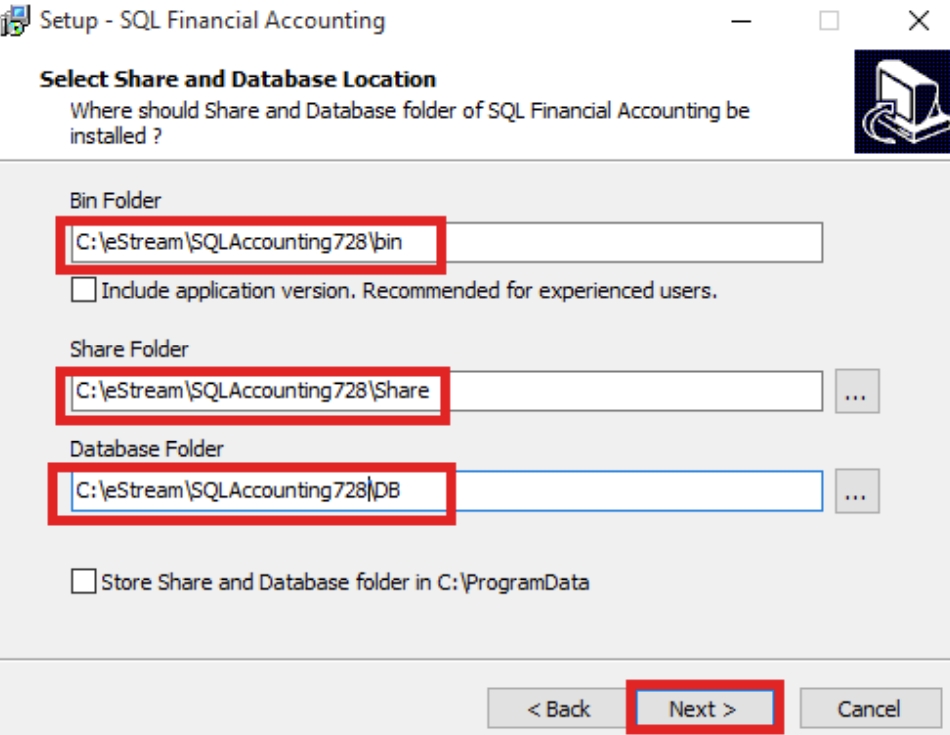The height and width of the screenshot is (735, 950).
Task: Click the Bin Folder label
Action: pyautogui.click(x=115, y=200)
